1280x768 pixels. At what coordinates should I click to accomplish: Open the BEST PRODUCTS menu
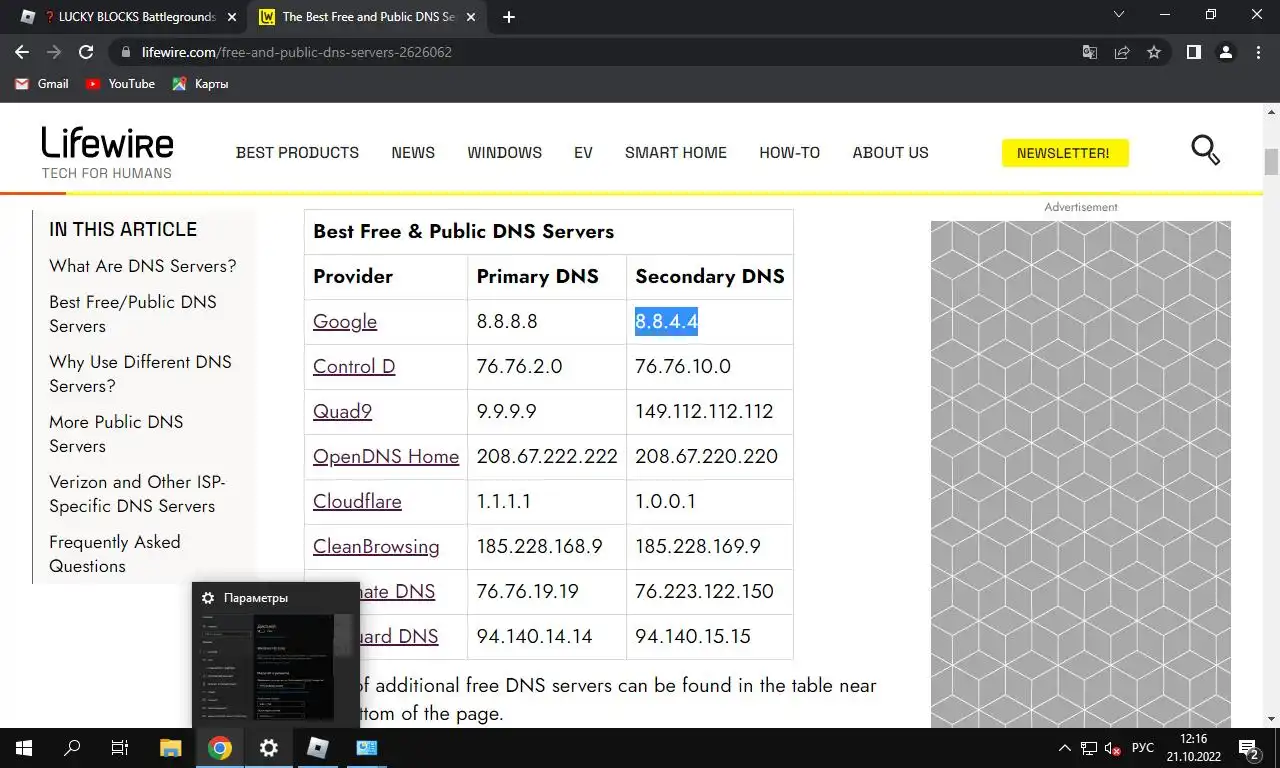(x=297, y=153)
